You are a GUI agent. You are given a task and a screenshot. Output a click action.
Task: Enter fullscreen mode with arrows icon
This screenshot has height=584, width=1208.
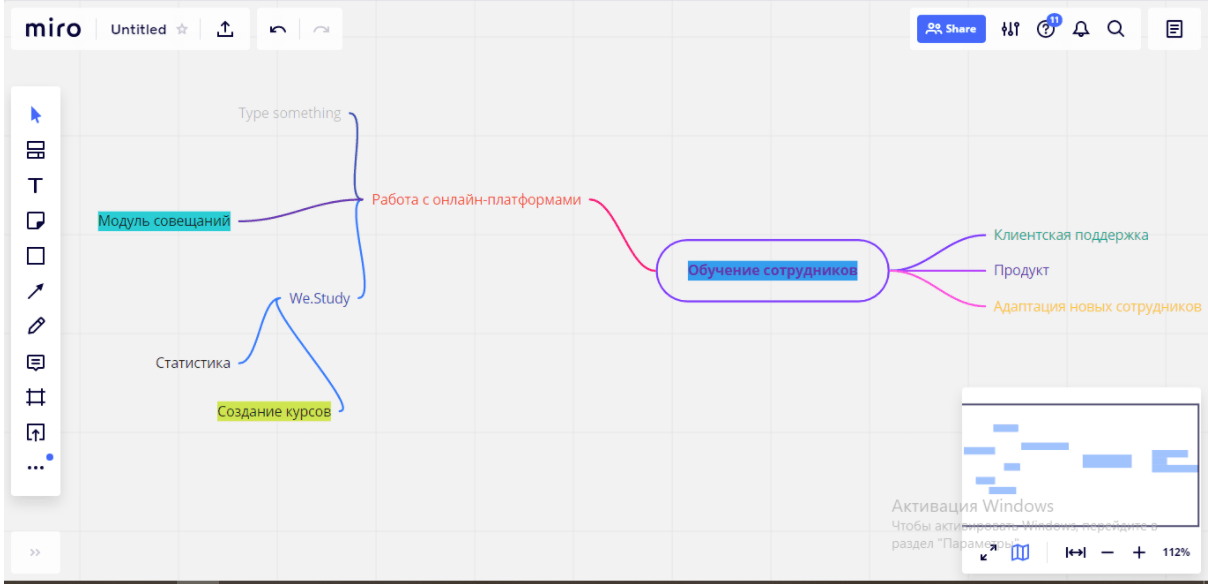[988, 552]
